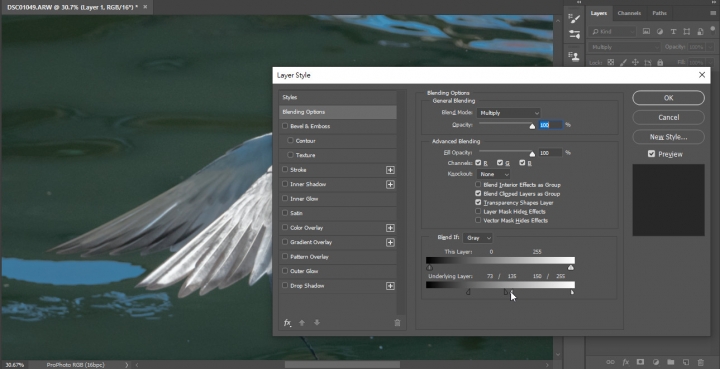
Task: Select the DSC01049.ARW document tab
Action: point(73,7)
